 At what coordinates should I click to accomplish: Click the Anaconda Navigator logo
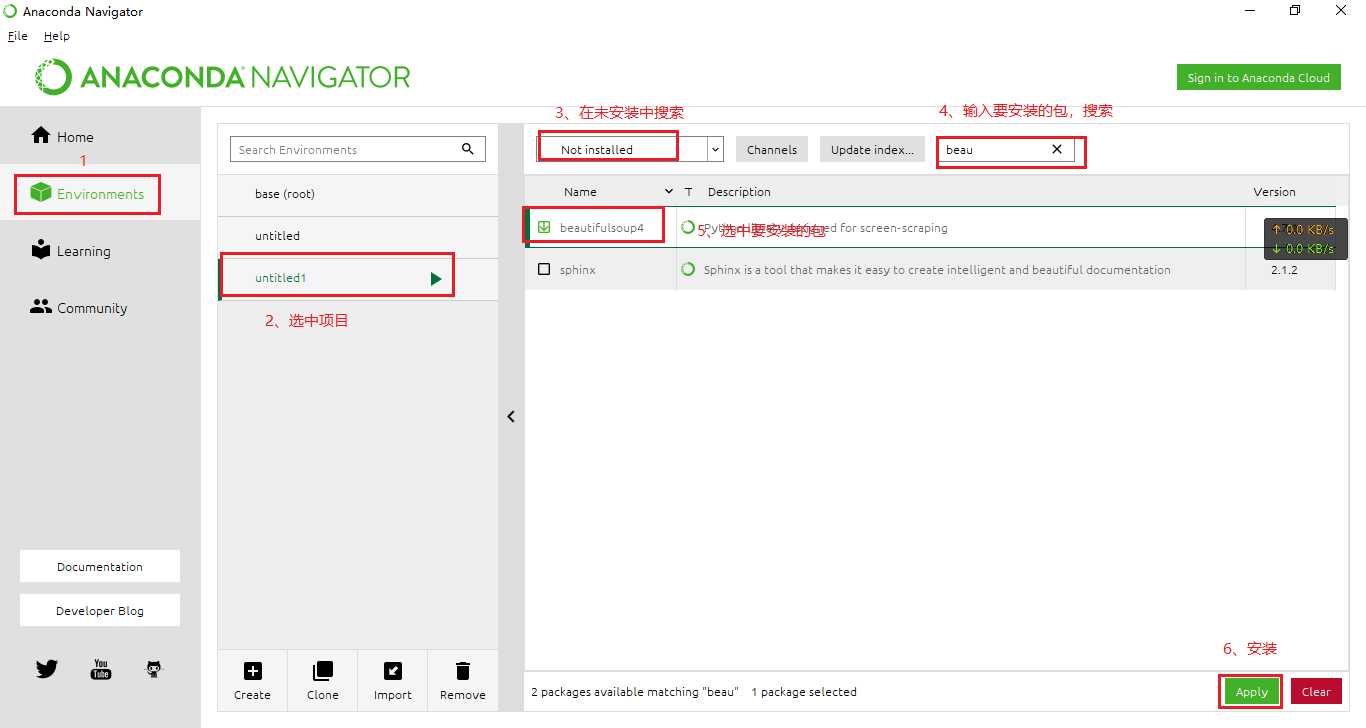click(223, 77)
